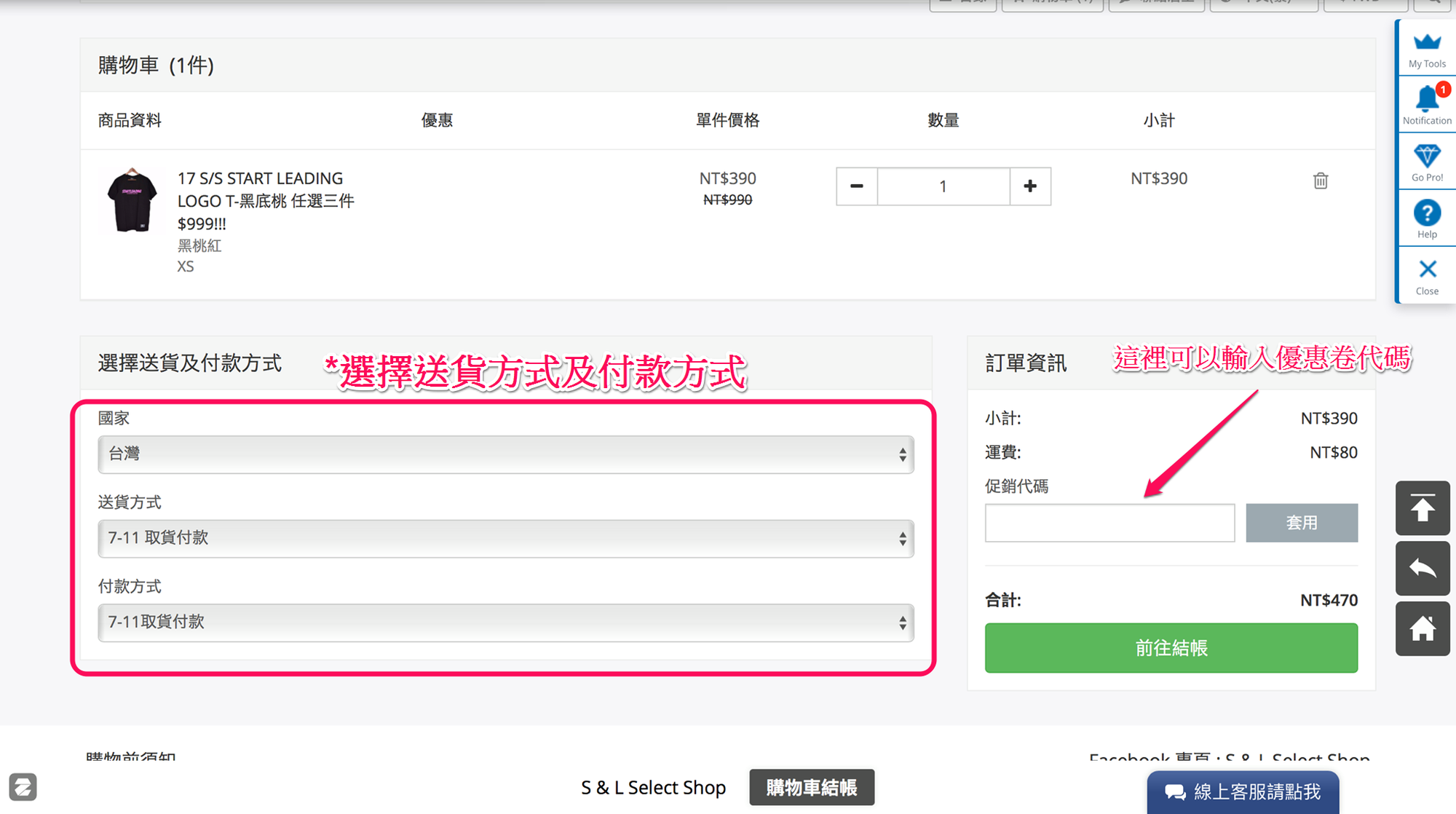Open 線上客服請點我 chat widget
This screenshot has width=1456, height=814.
(x=1242, y=791)
